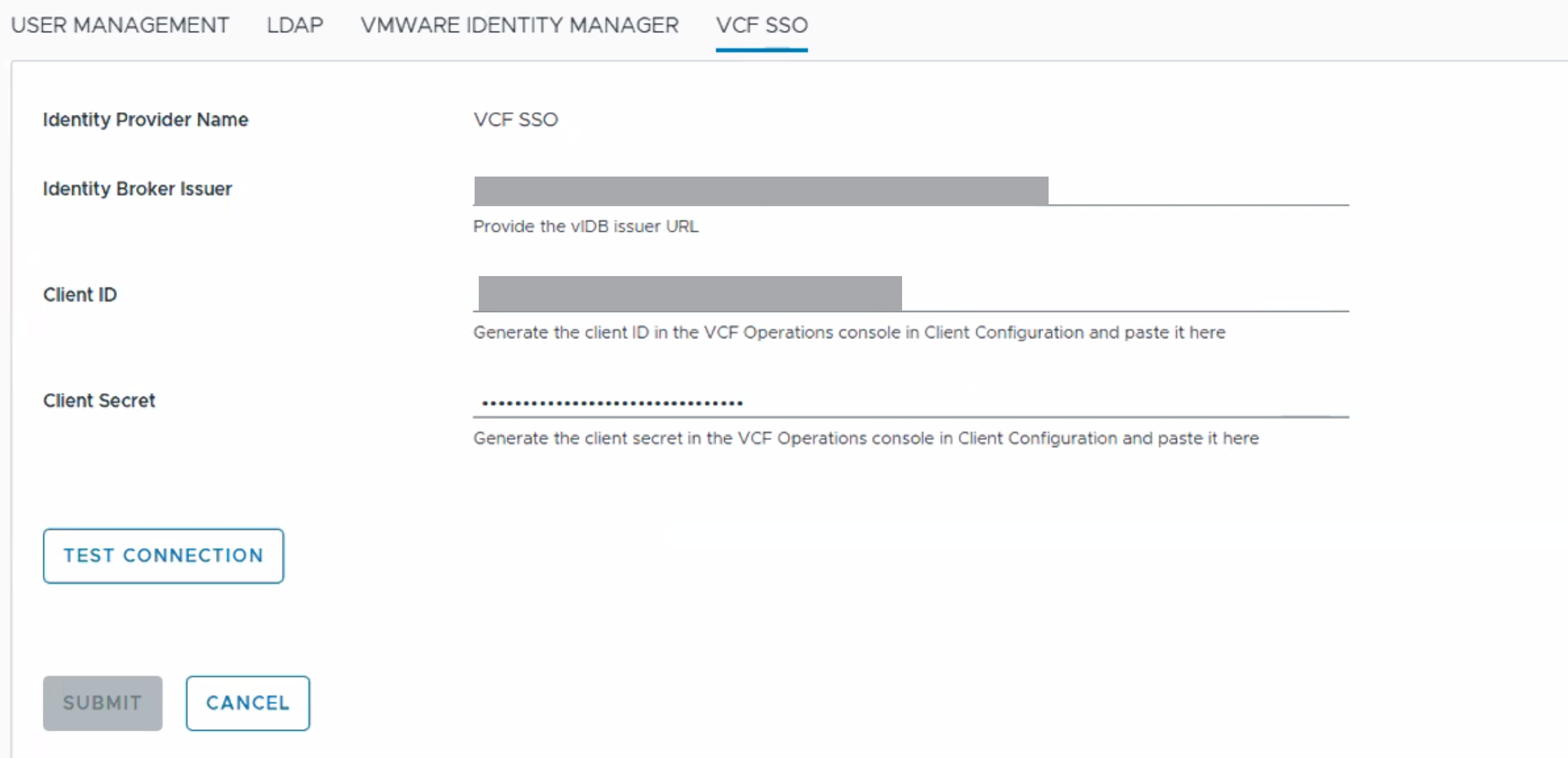Click the 'Provide the vIDB issuer URL' hint
The height and width of the screenshot is (758, 1568).
coord(585,226)
